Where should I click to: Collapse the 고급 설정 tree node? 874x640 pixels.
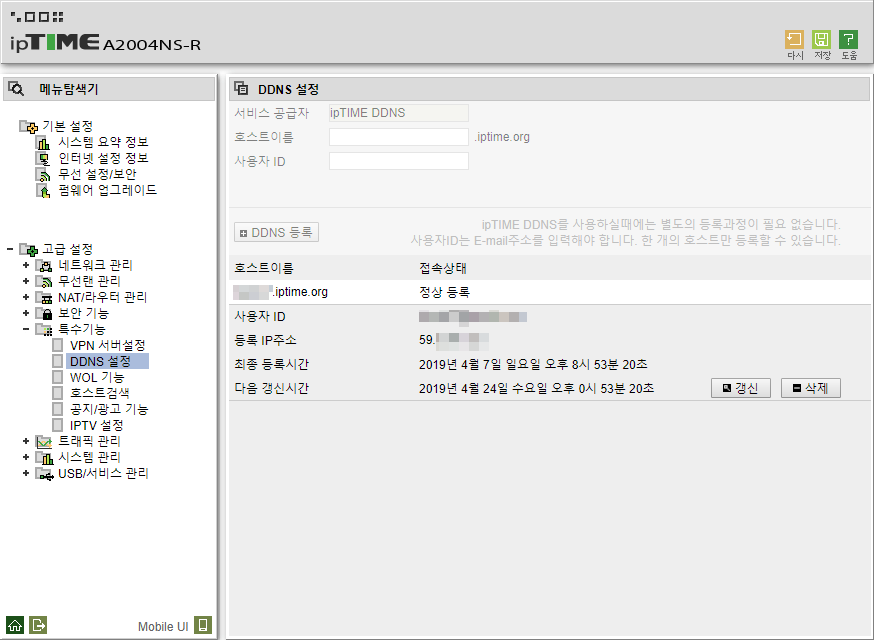10,249
